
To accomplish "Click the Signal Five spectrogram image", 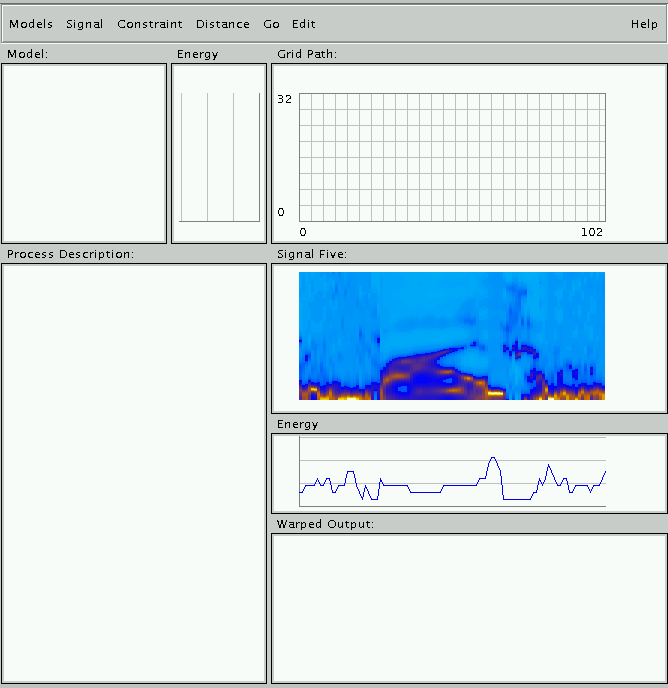I will tap(452, 336).
